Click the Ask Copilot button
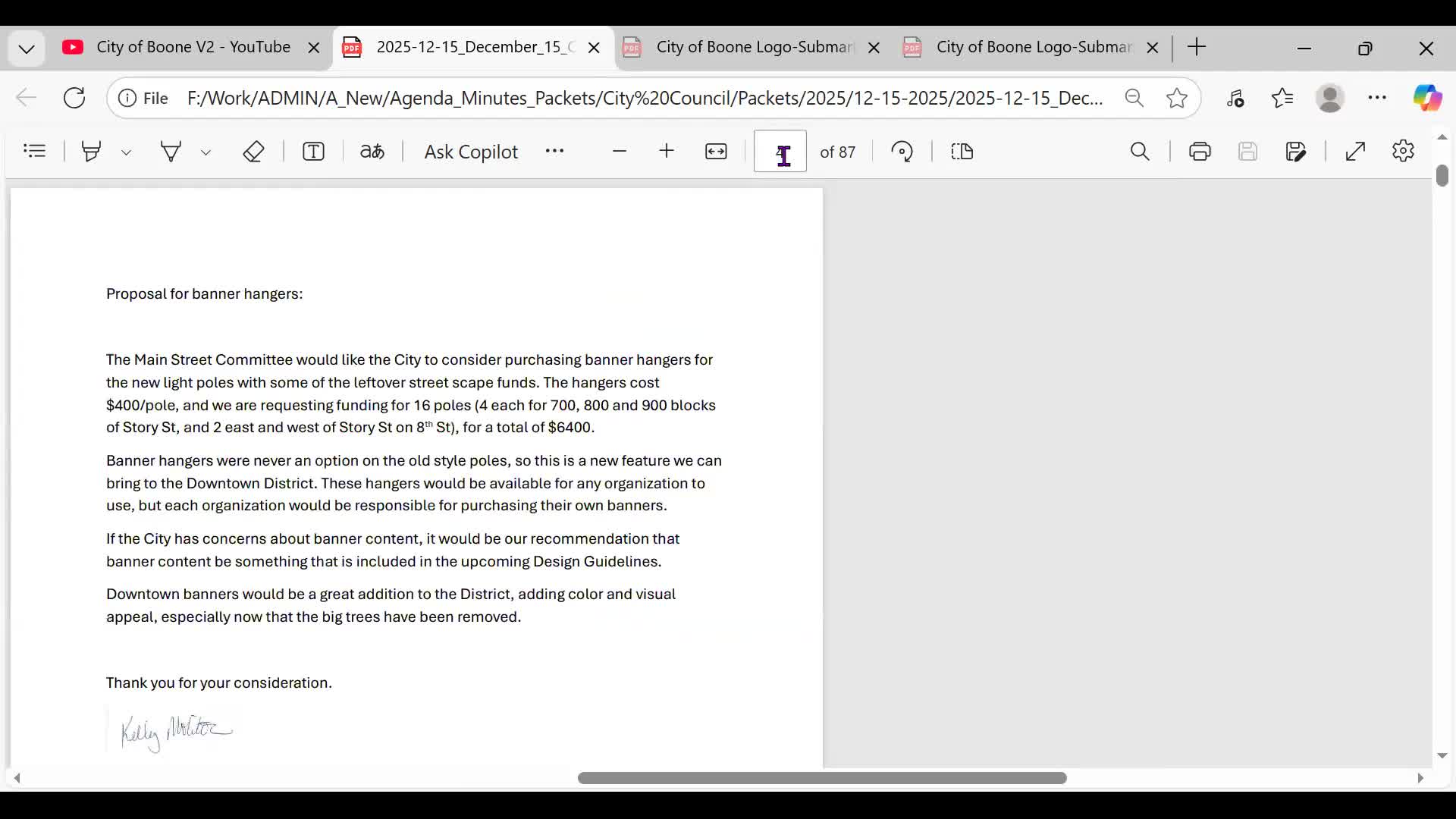The height and width of the screenshot is (819, 1456). (470, 152)
